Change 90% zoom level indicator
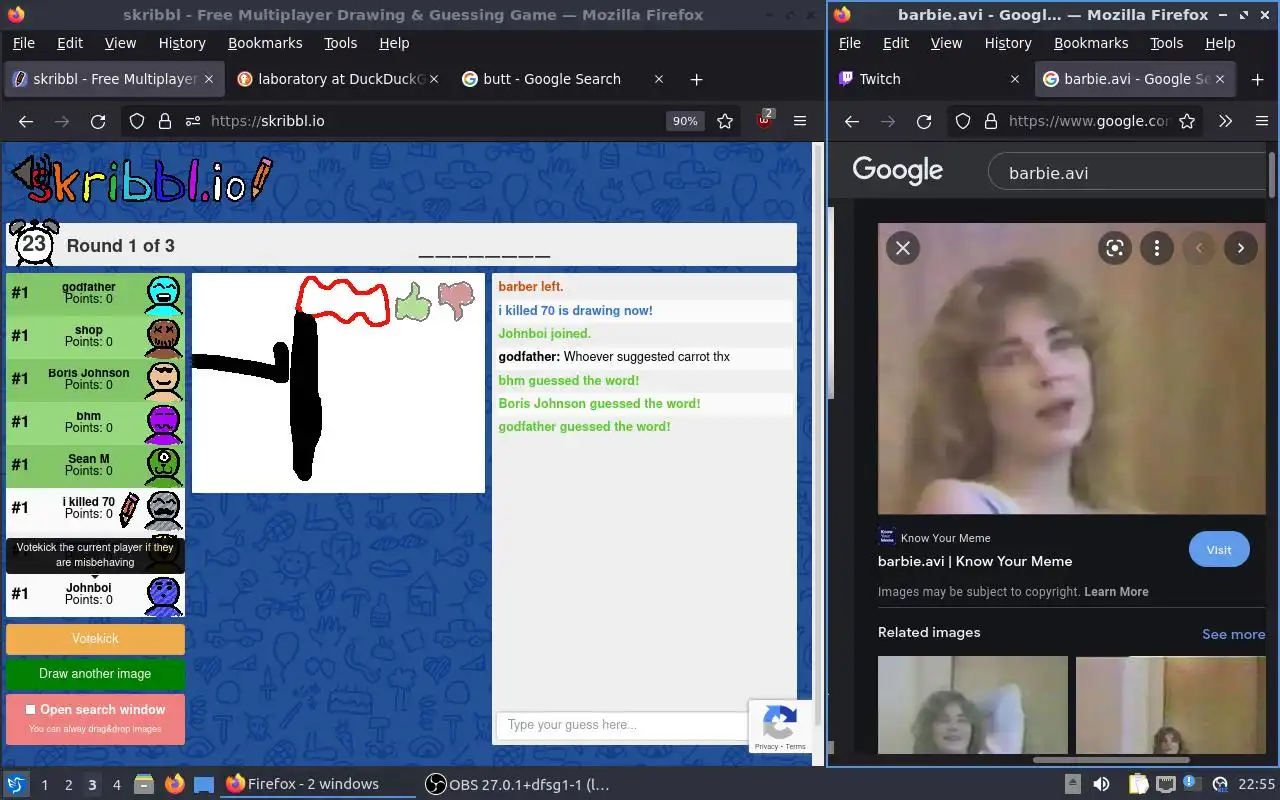The image size is (1280, 800). pos(685,121)
